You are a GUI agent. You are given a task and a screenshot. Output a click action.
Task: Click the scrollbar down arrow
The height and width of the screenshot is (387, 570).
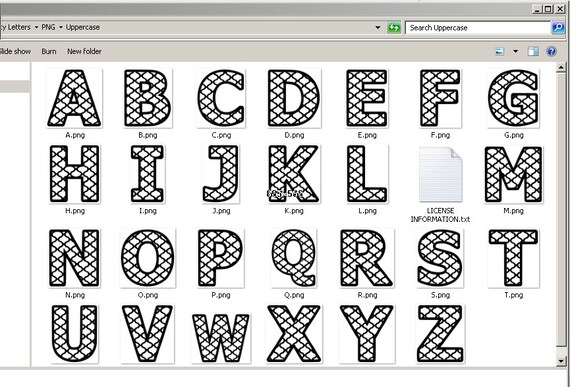click(561, 361)
